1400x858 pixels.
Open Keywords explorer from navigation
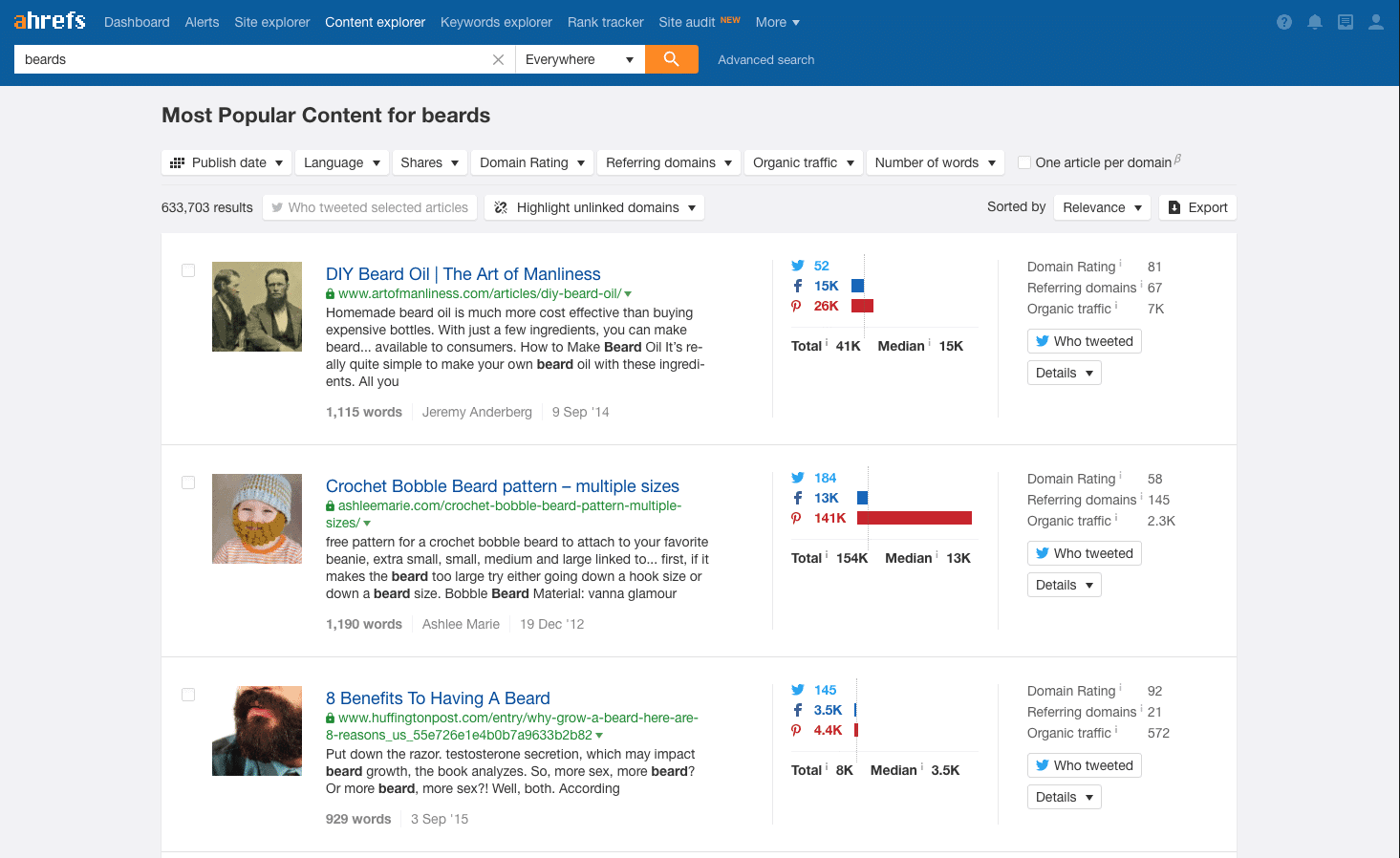496,22
